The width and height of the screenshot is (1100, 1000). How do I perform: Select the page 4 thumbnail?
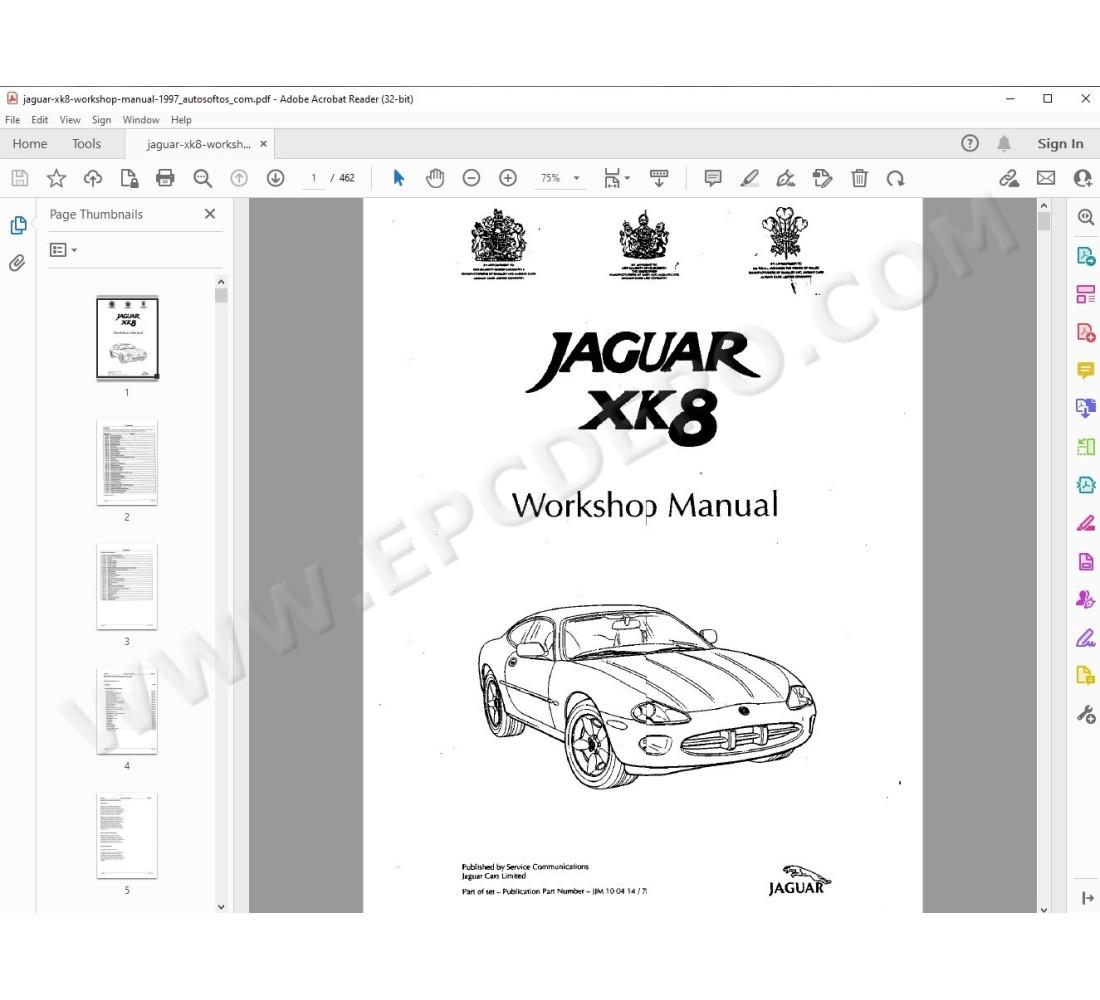tap(127, 711)
